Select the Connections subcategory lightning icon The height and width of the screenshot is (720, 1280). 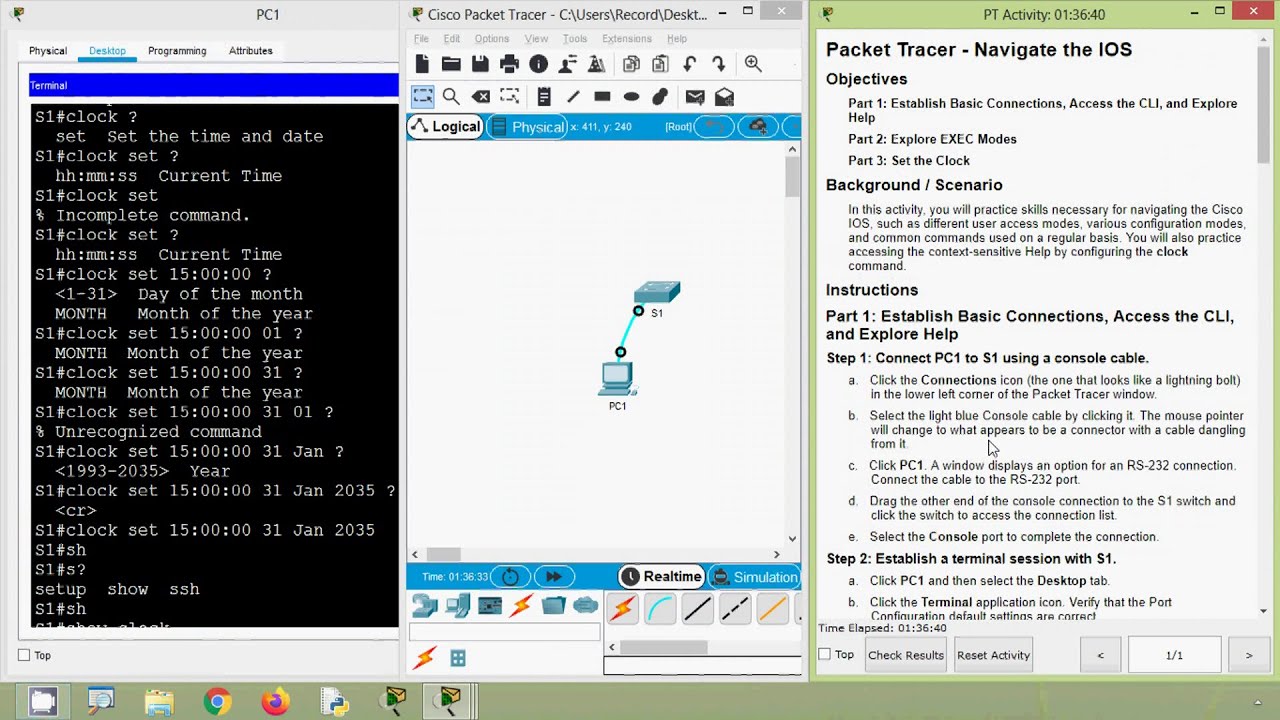(425, 657)
